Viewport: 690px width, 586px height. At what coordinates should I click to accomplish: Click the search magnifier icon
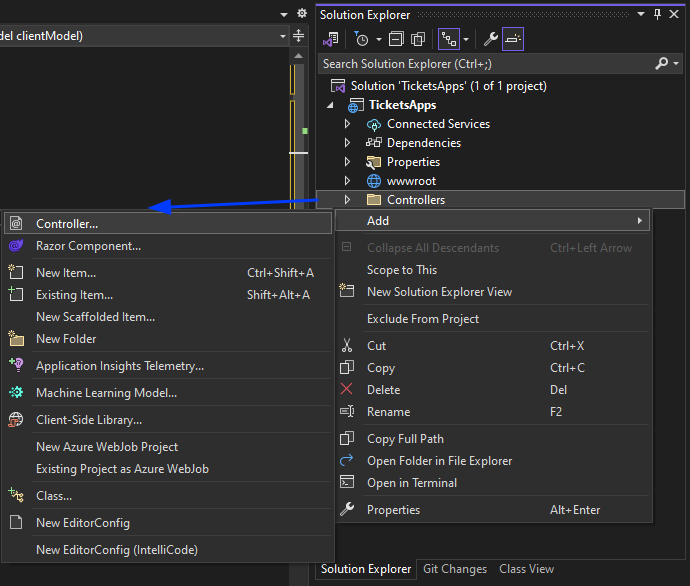(661, 64)
